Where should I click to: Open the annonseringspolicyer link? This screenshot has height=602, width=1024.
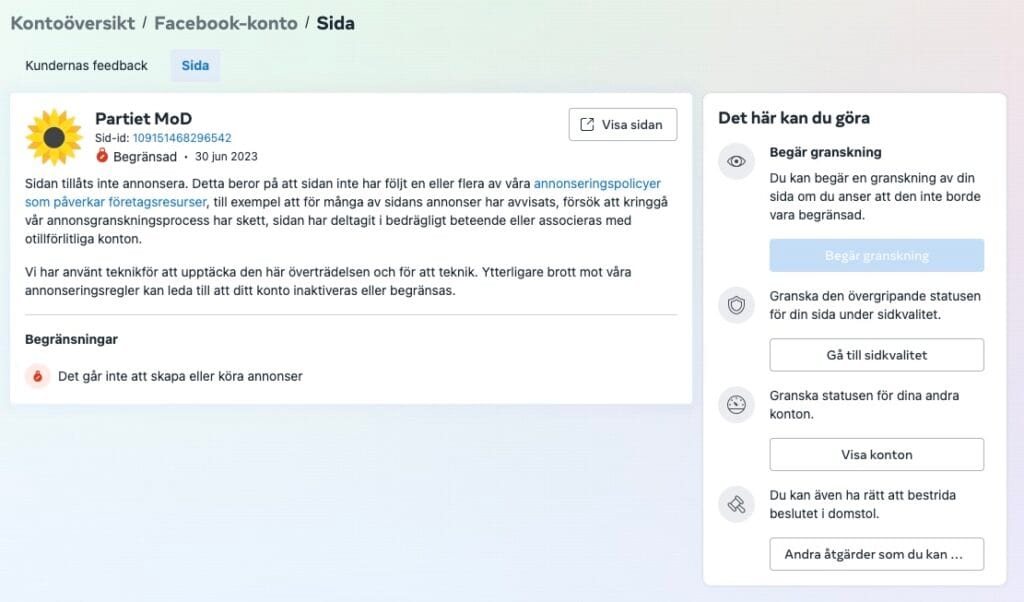tap(598, 183)
